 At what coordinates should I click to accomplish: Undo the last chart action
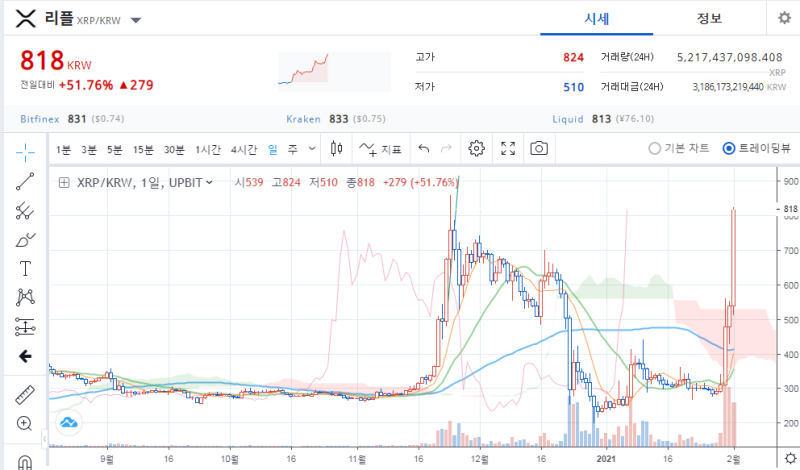click(x=423, y=149)
